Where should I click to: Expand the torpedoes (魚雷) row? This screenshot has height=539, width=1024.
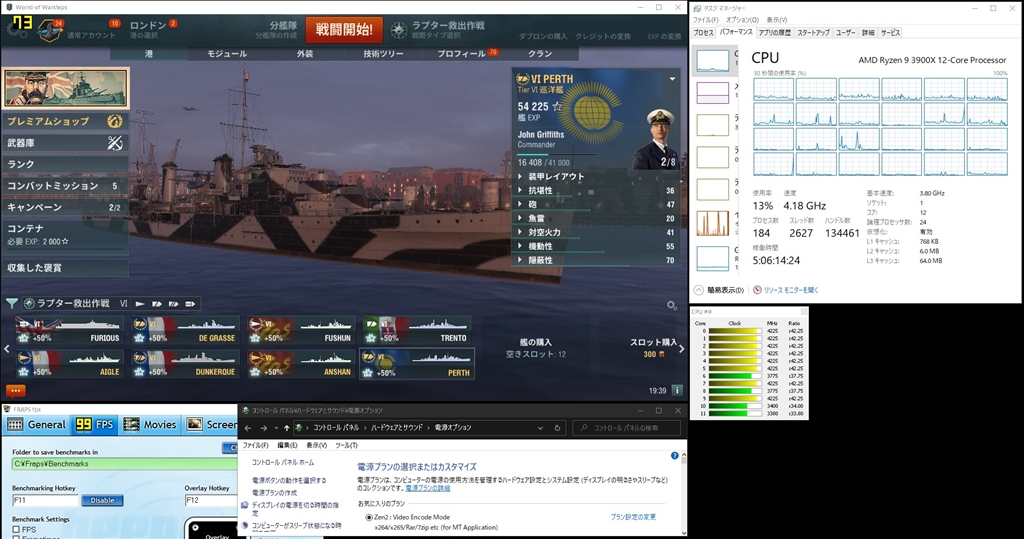tap(596, 218)
